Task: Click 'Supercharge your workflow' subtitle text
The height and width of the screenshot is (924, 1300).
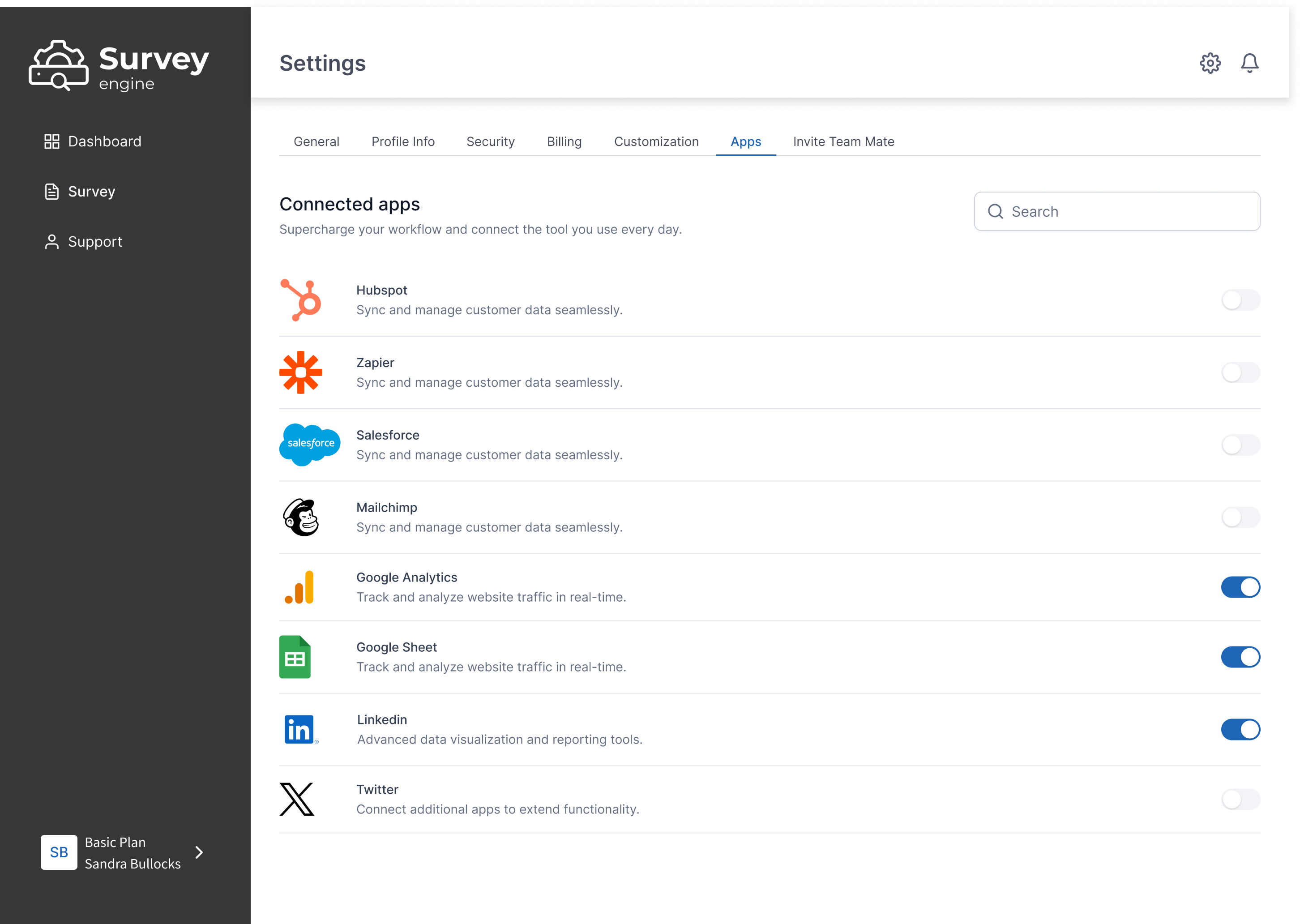Action: [x=480, y=229]
